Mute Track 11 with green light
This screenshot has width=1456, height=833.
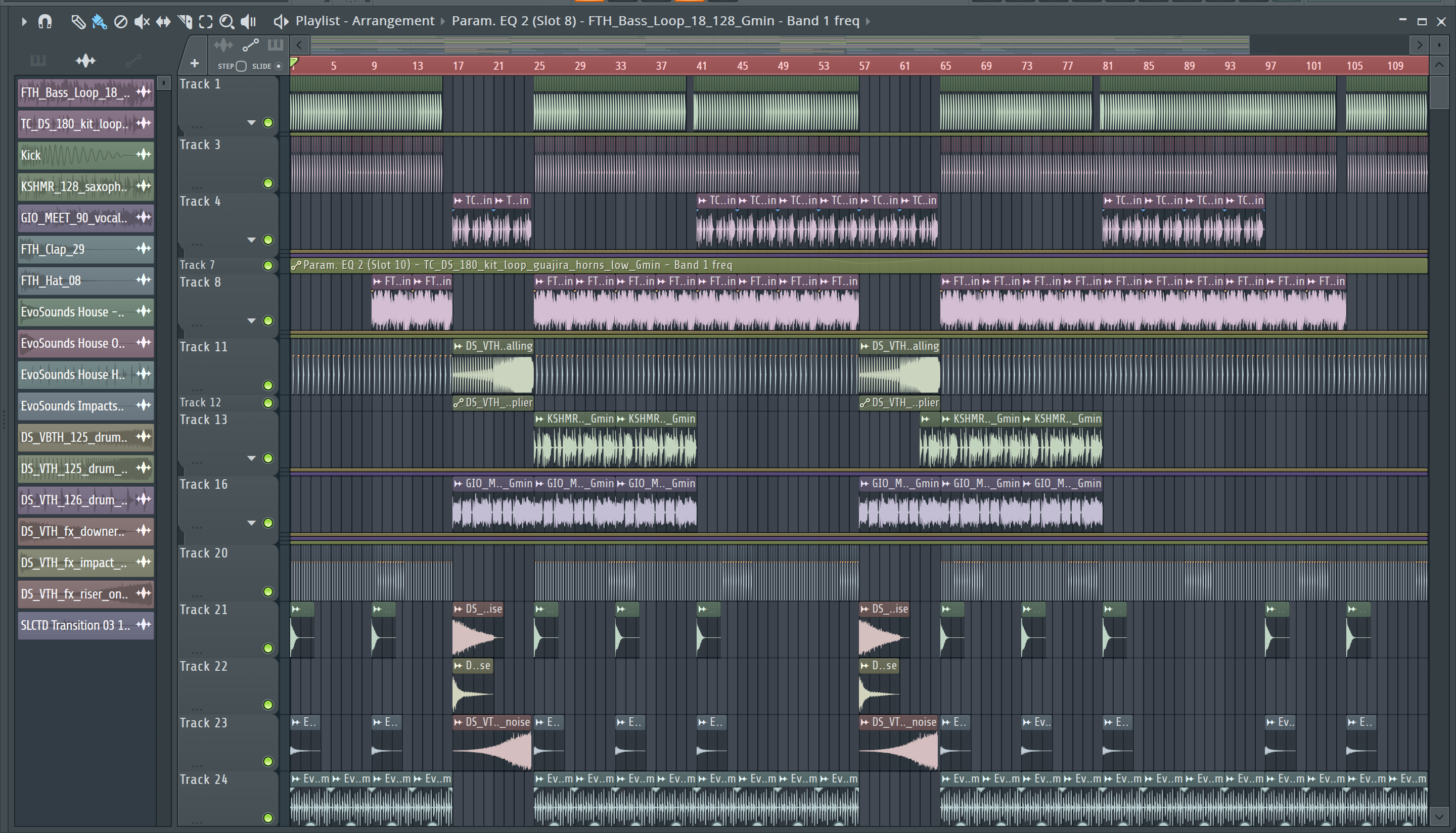click(268, 385)
